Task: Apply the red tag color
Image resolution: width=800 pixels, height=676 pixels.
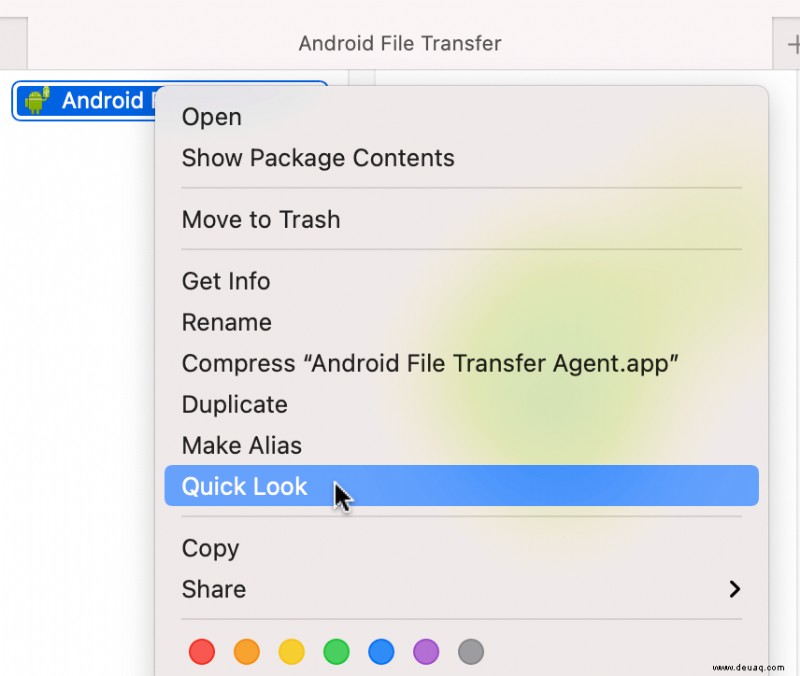Action: 202,652
